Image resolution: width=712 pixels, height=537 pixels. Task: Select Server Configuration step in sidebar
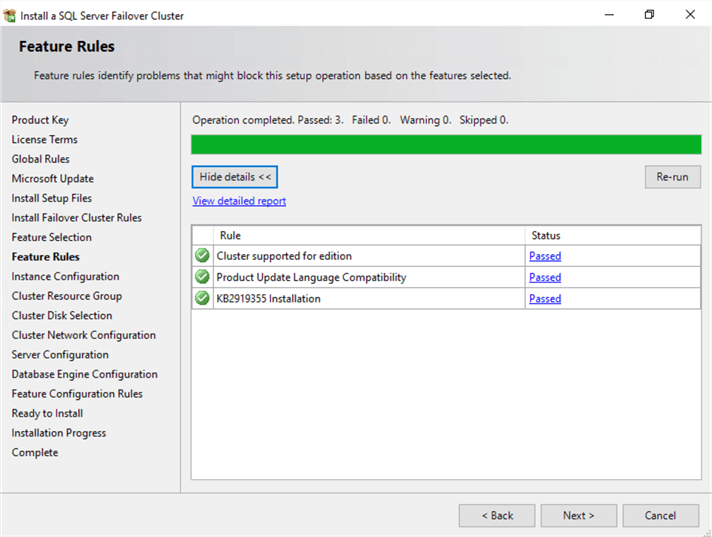coord(60,355)
